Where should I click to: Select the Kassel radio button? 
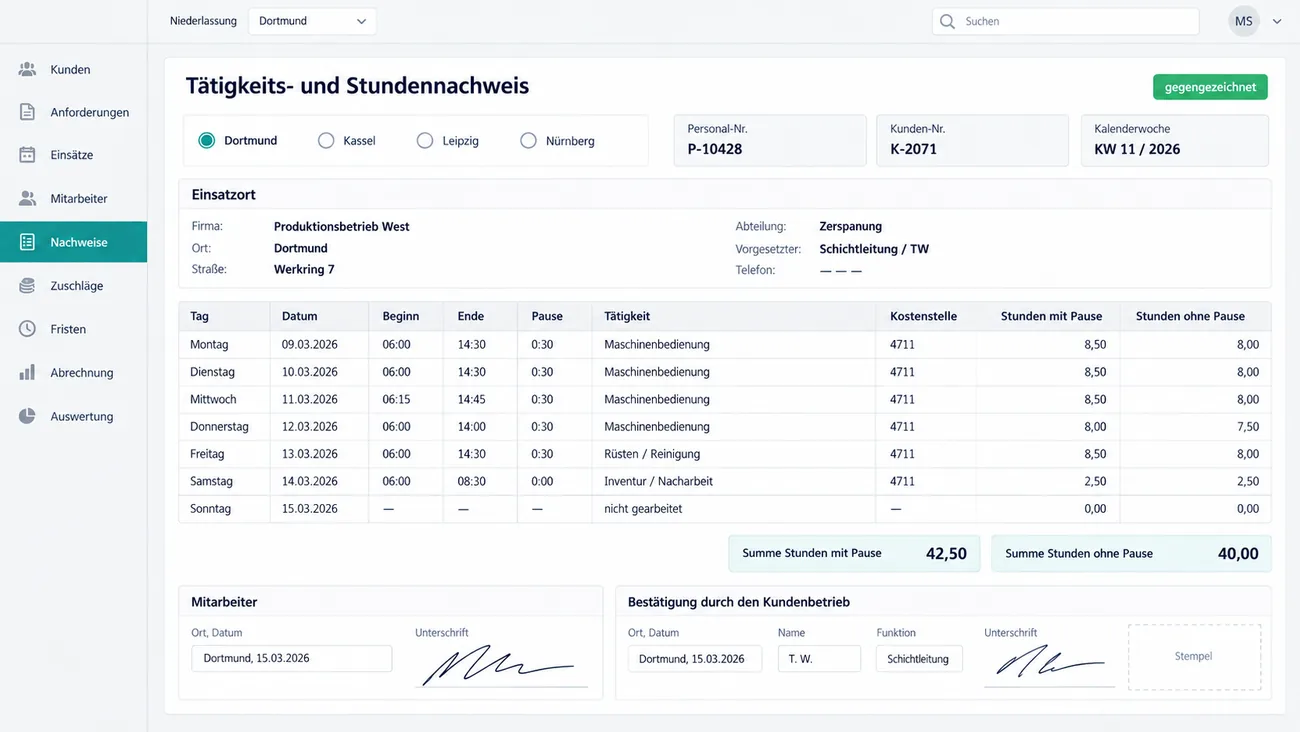pyautogui.click(x=326, y=141)
